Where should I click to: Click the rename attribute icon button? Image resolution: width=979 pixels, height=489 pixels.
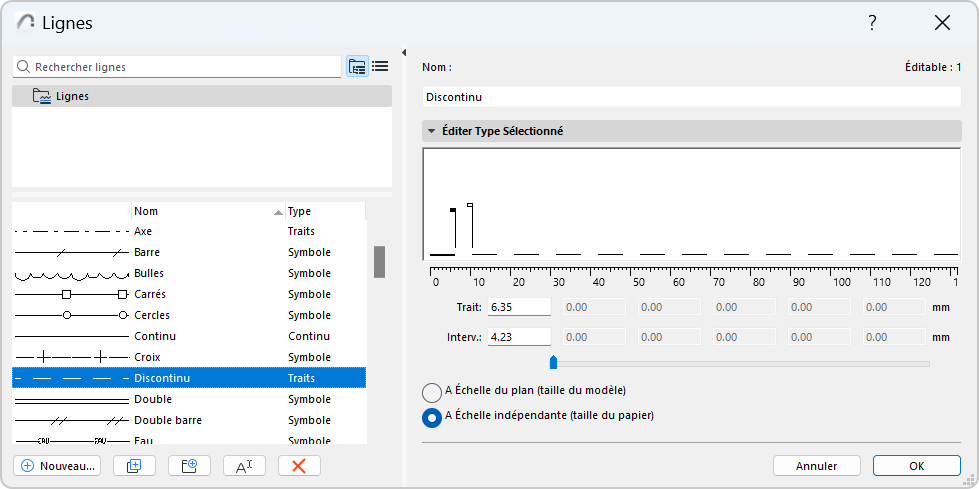point(244,466)
